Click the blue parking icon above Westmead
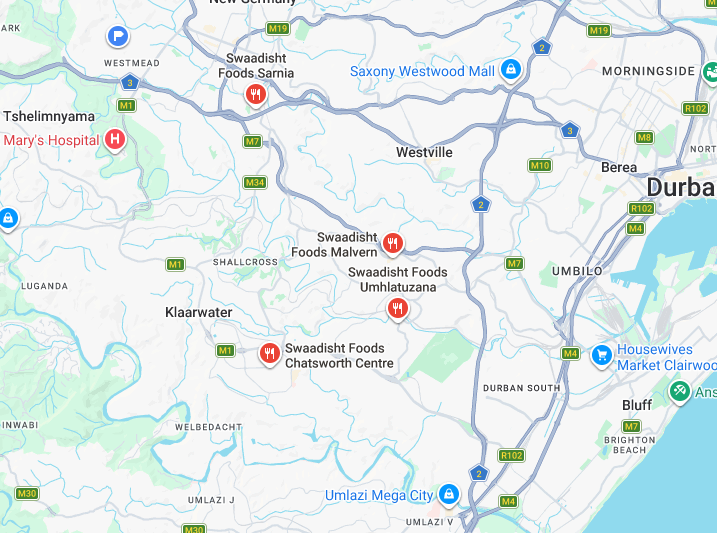This screenshot has height=533, width=717. click(x=118, y=36)
